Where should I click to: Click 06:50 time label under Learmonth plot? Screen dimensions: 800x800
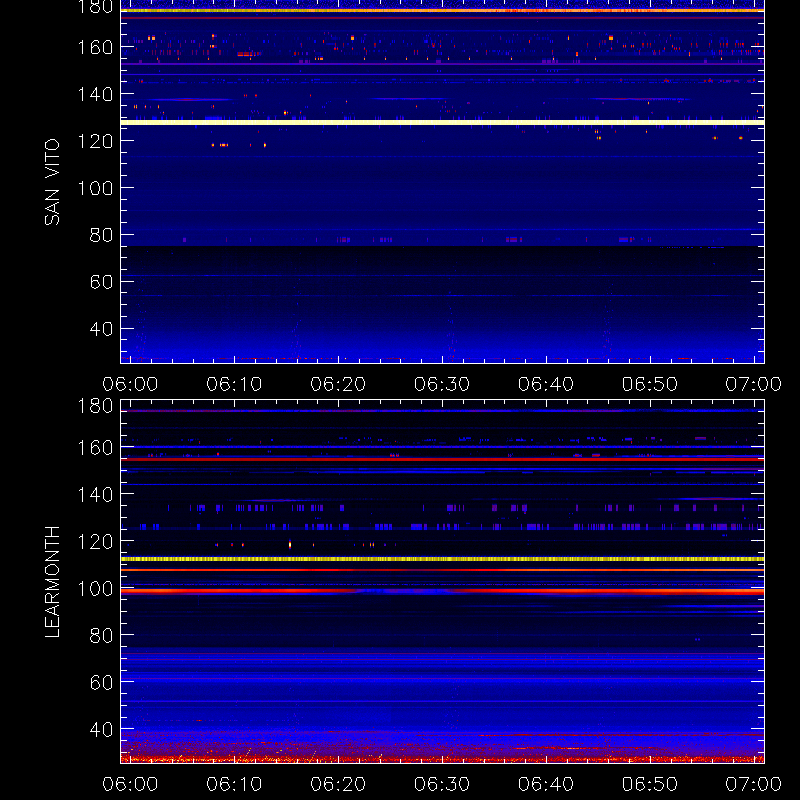click(650, 784)
